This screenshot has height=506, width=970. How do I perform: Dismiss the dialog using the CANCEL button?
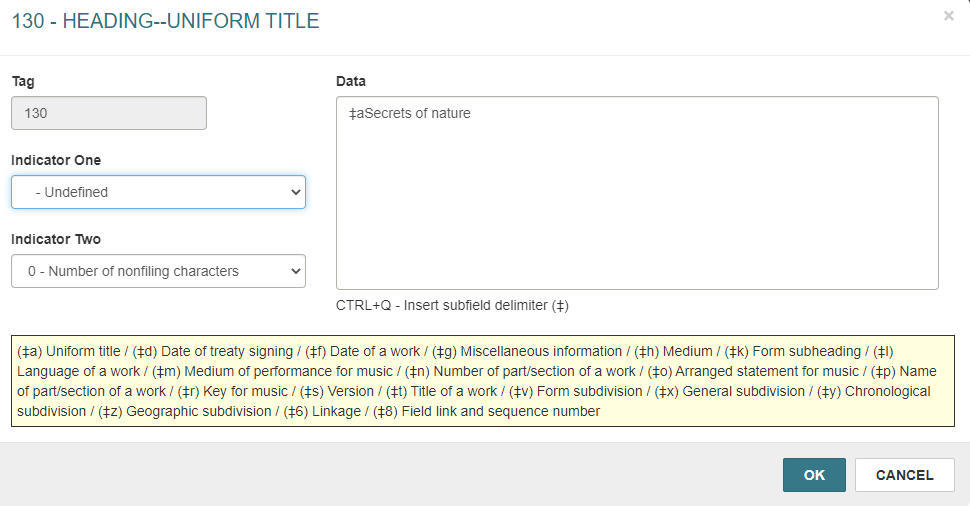pos(904,475)
